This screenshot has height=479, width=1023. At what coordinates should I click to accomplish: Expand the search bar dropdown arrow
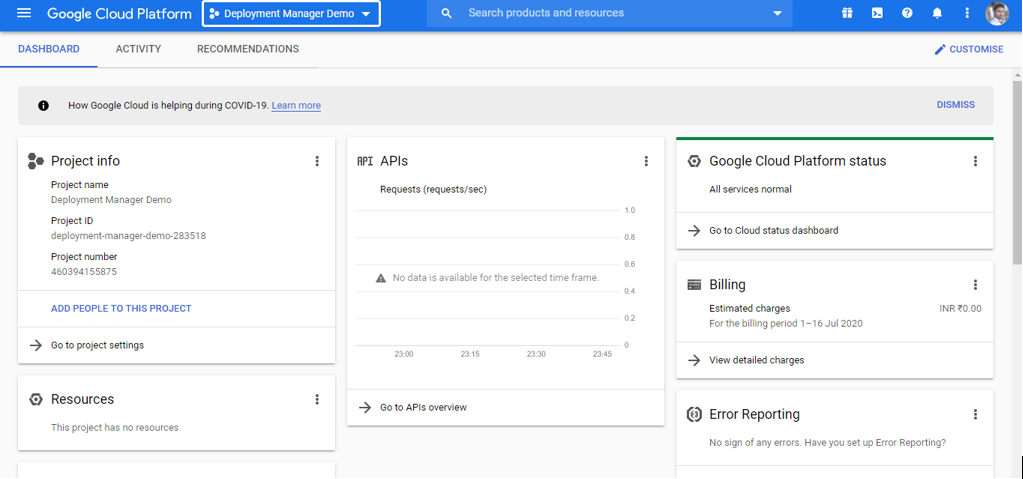(777, 13)
